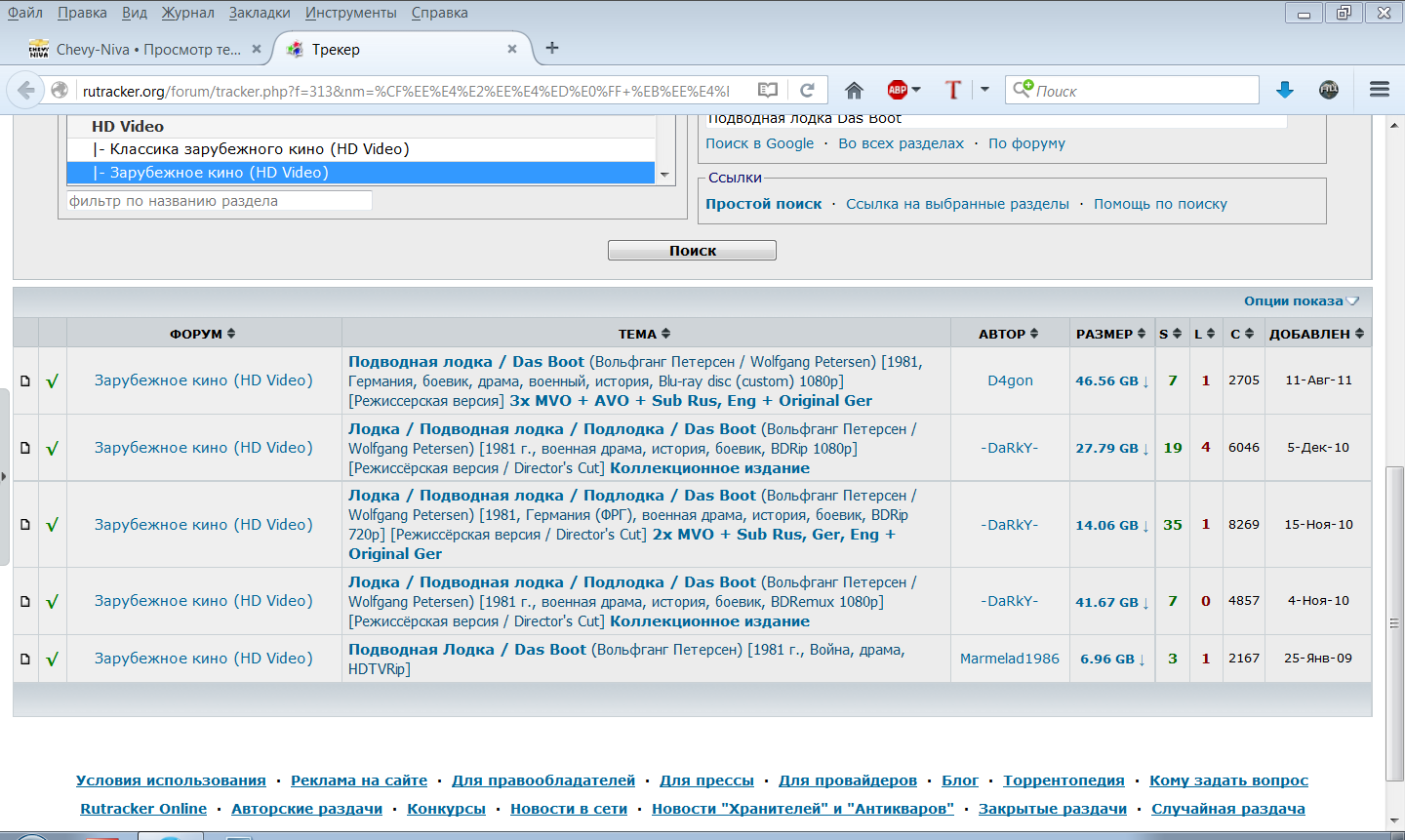Image resolution: width=1405 pixels, height=840 pixels.
Task: Sort results by ТЕМА column
Action: [644, 334]
